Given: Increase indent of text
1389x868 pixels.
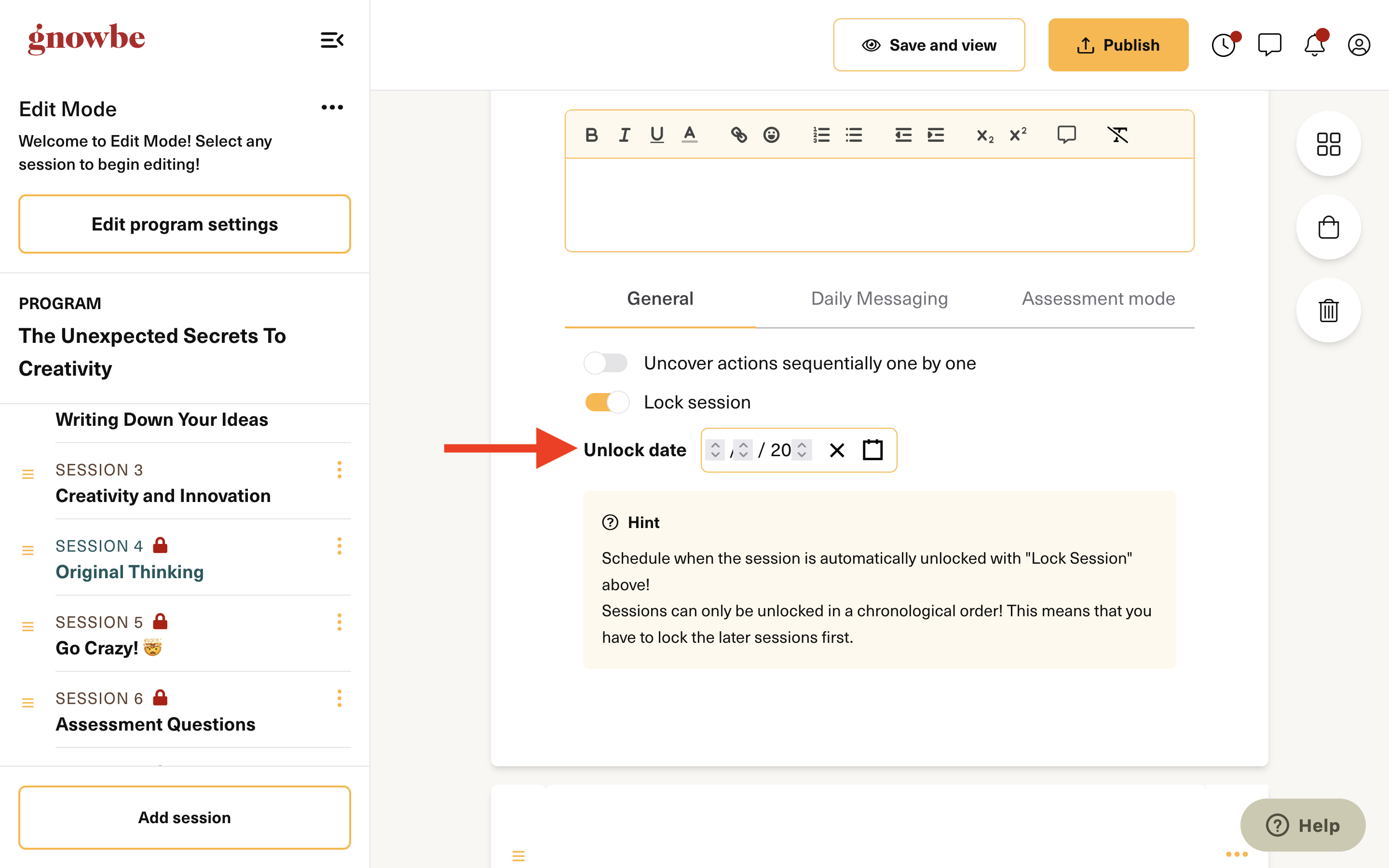Looking at the screenshot, I should point(936,135).
